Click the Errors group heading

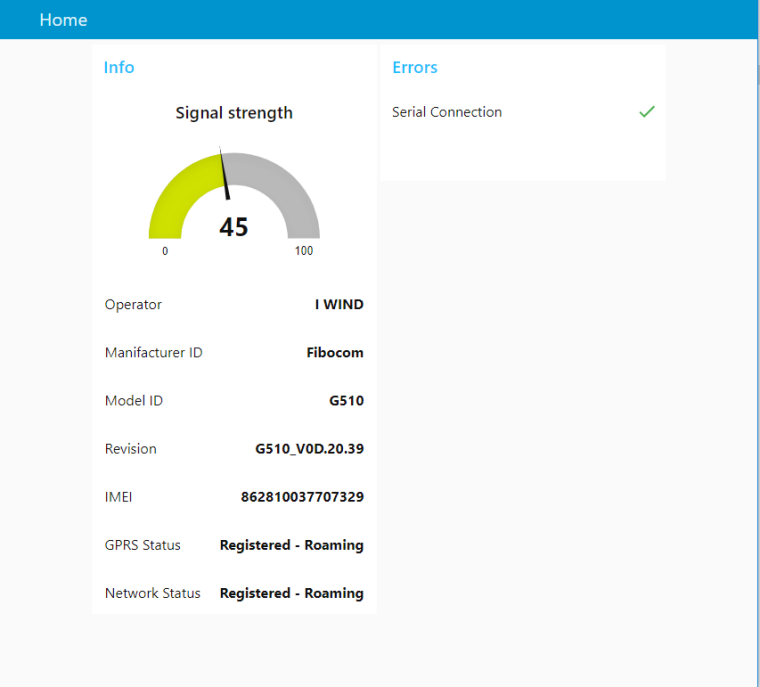point(415,68)
